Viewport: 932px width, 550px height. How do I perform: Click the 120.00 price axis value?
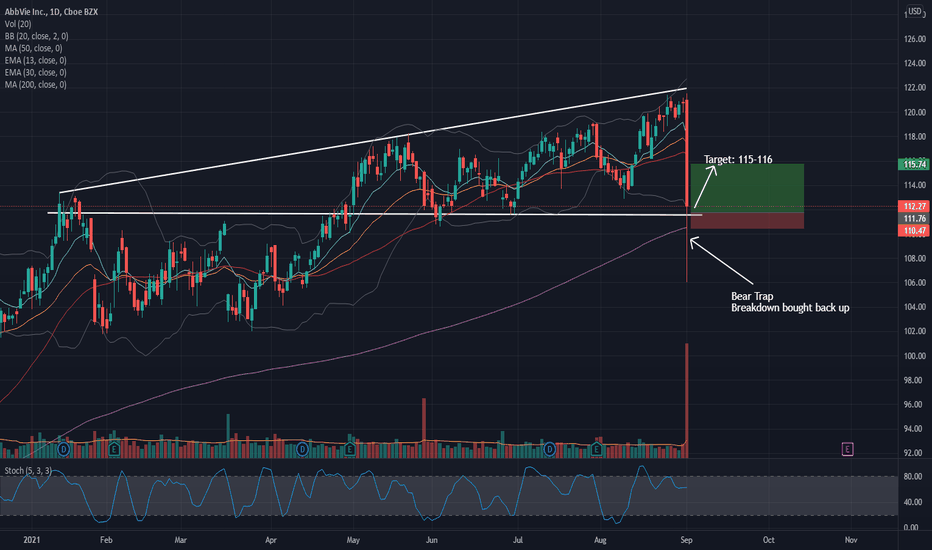914,112
